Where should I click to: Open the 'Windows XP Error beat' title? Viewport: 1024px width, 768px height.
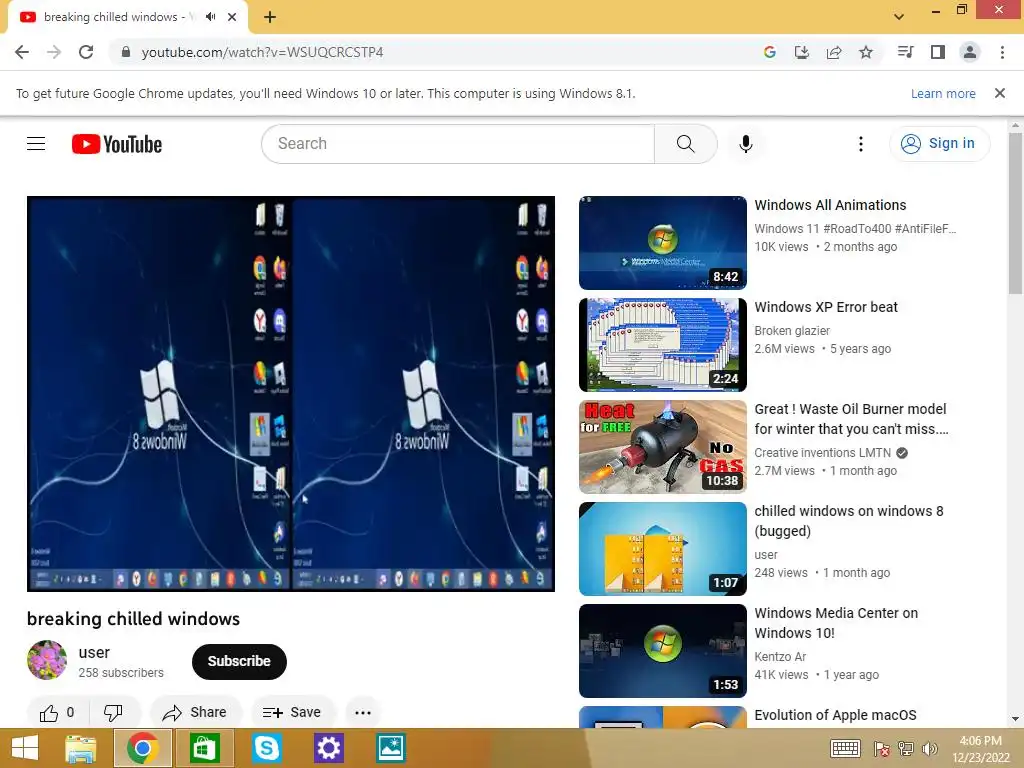pyautogui.click(x=825, y=307)
